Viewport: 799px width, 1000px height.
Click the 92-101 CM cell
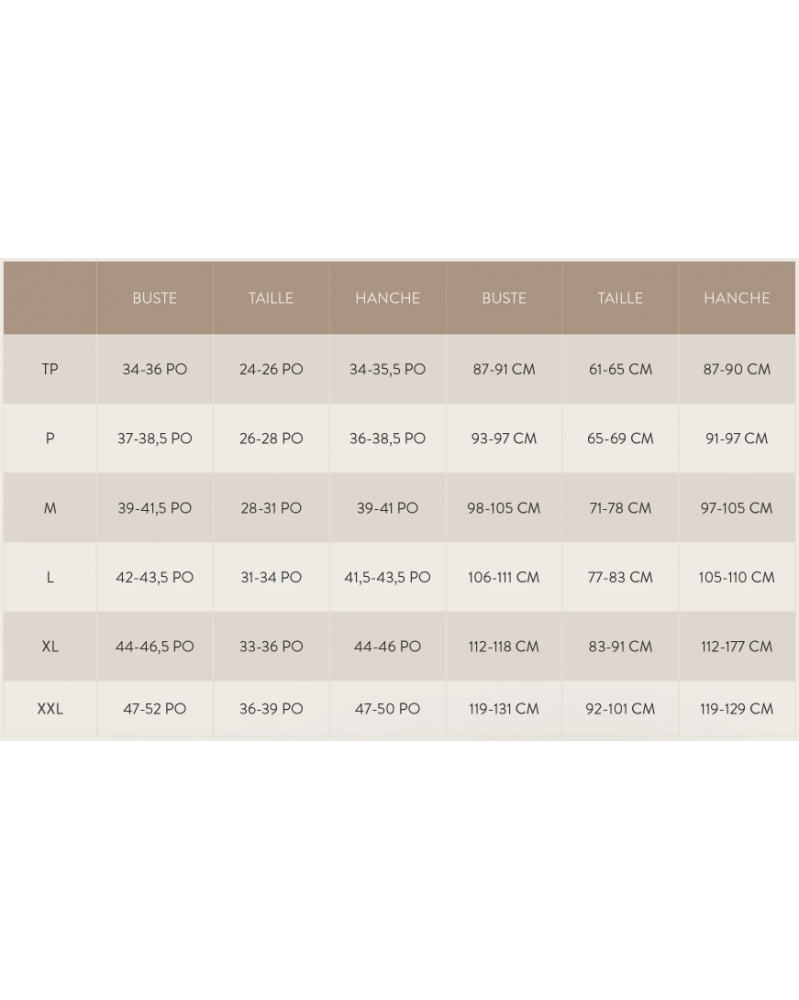pos(620,709)
